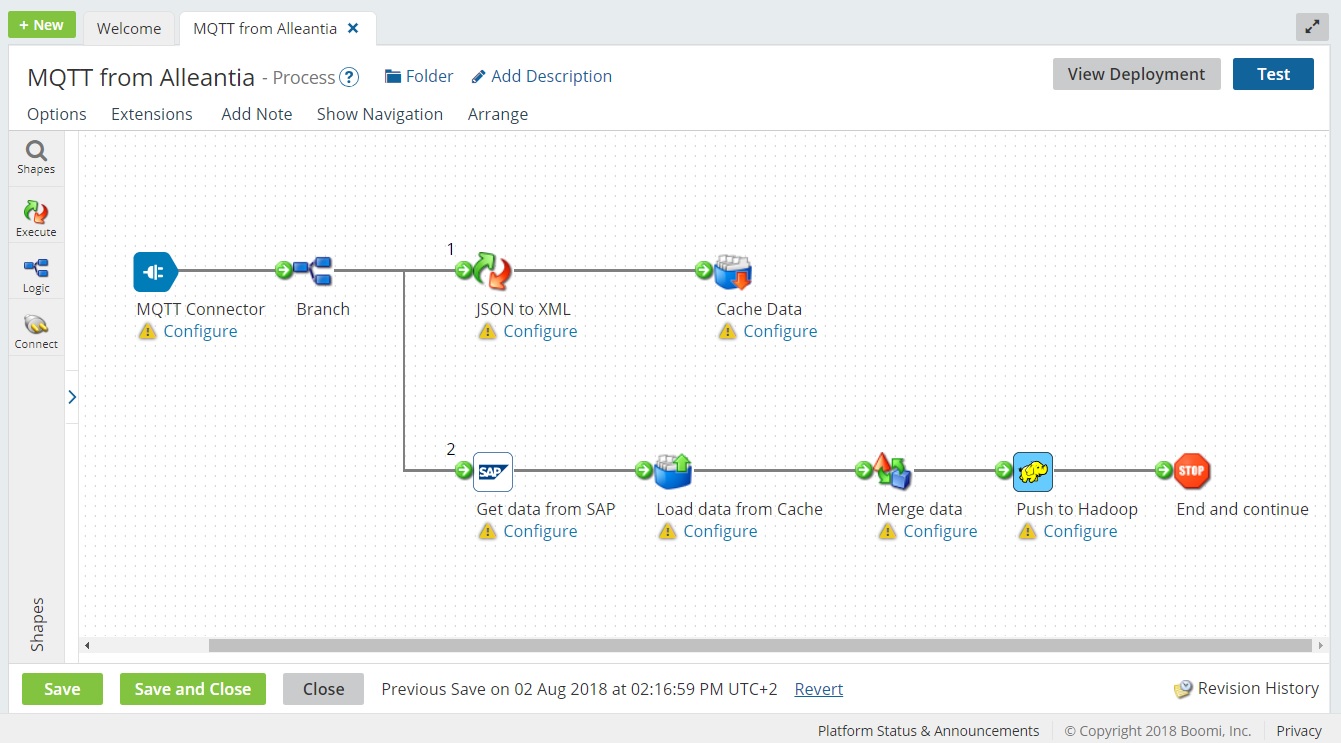Expand the Shapes side panel arrow
Viewport: 1341px width, 743px height.
(72, 397)
